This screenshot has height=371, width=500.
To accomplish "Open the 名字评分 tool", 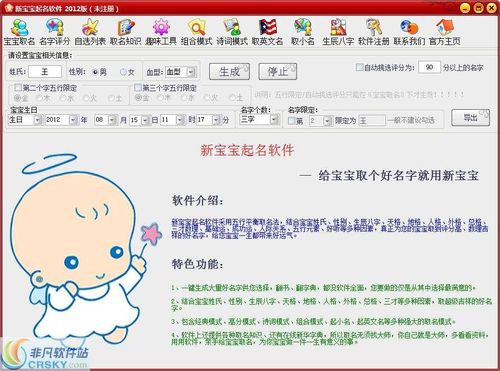I will pos(55,32).
